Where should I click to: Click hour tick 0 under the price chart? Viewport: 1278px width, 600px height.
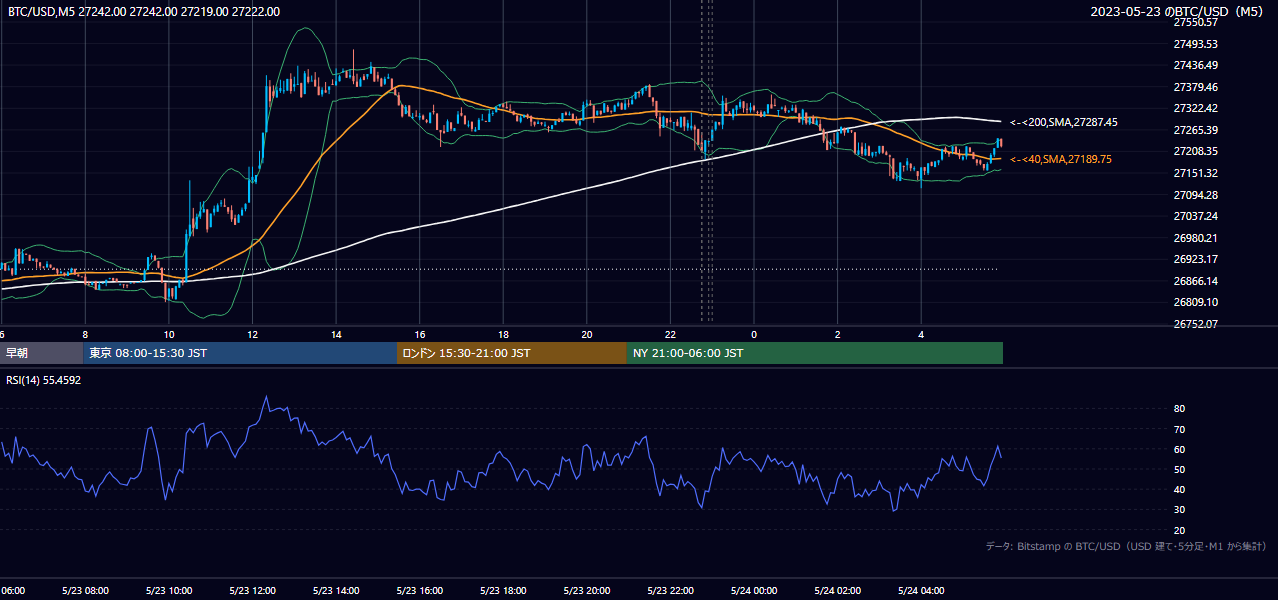click(x=754, y=334)
